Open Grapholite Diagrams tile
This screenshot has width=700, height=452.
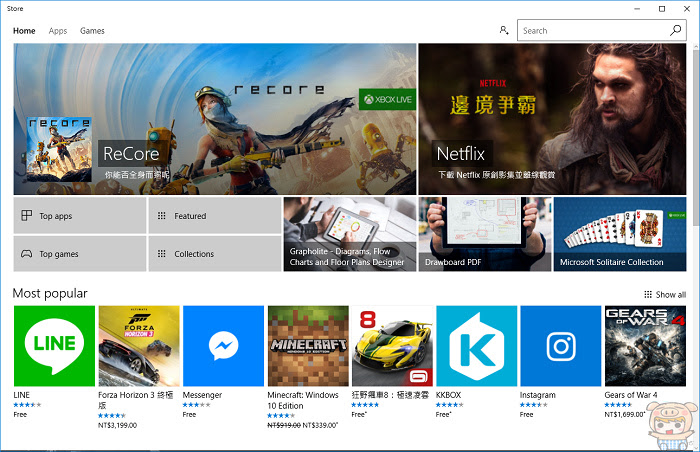[x=350, y=234]
